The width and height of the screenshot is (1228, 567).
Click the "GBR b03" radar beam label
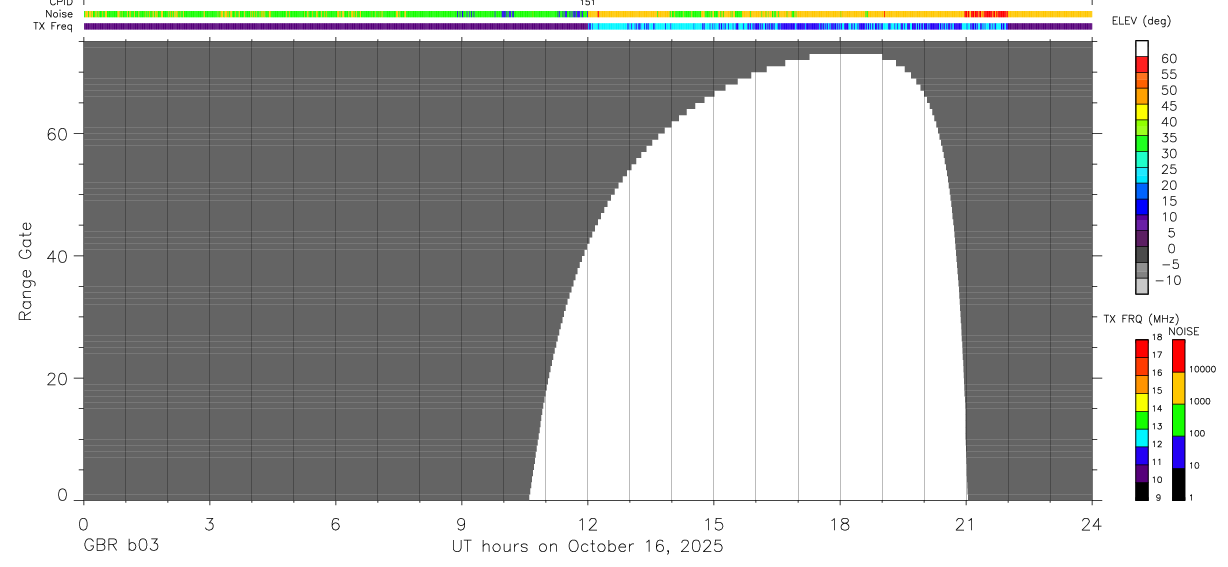click(x=120, y=547)
